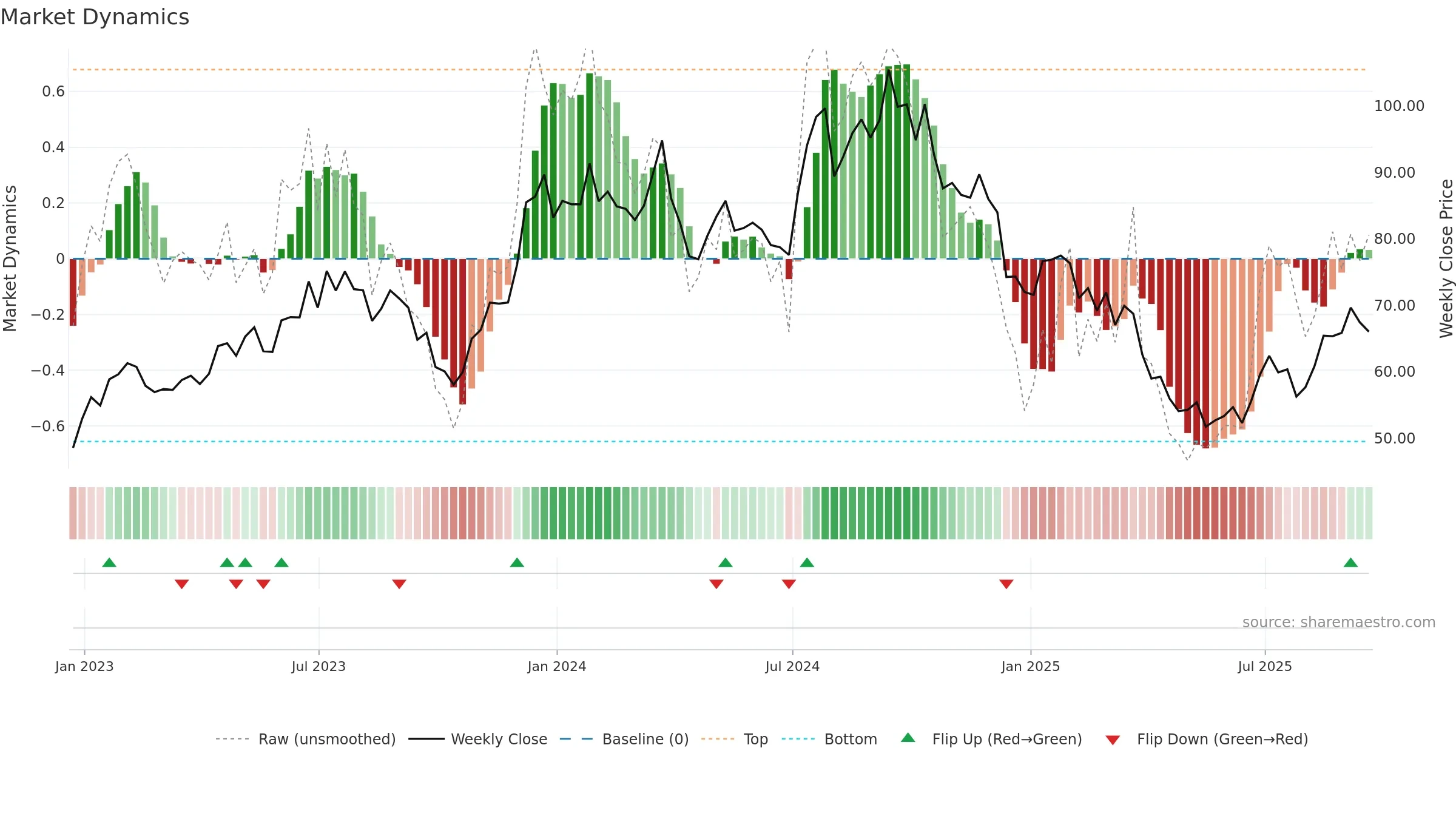Select the flip down marker in March 2023
This screenshot has height=819, width=1456.
[x=182, y=584]
